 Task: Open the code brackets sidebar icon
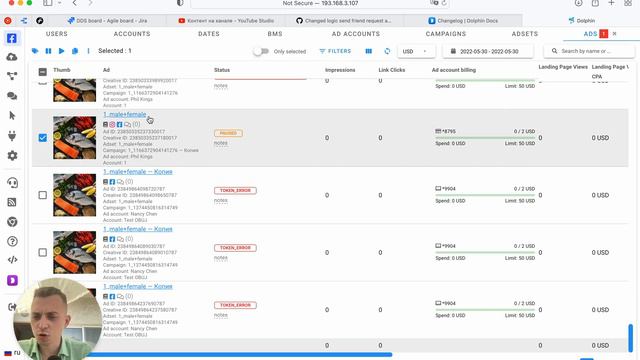[x=12, y=260]
